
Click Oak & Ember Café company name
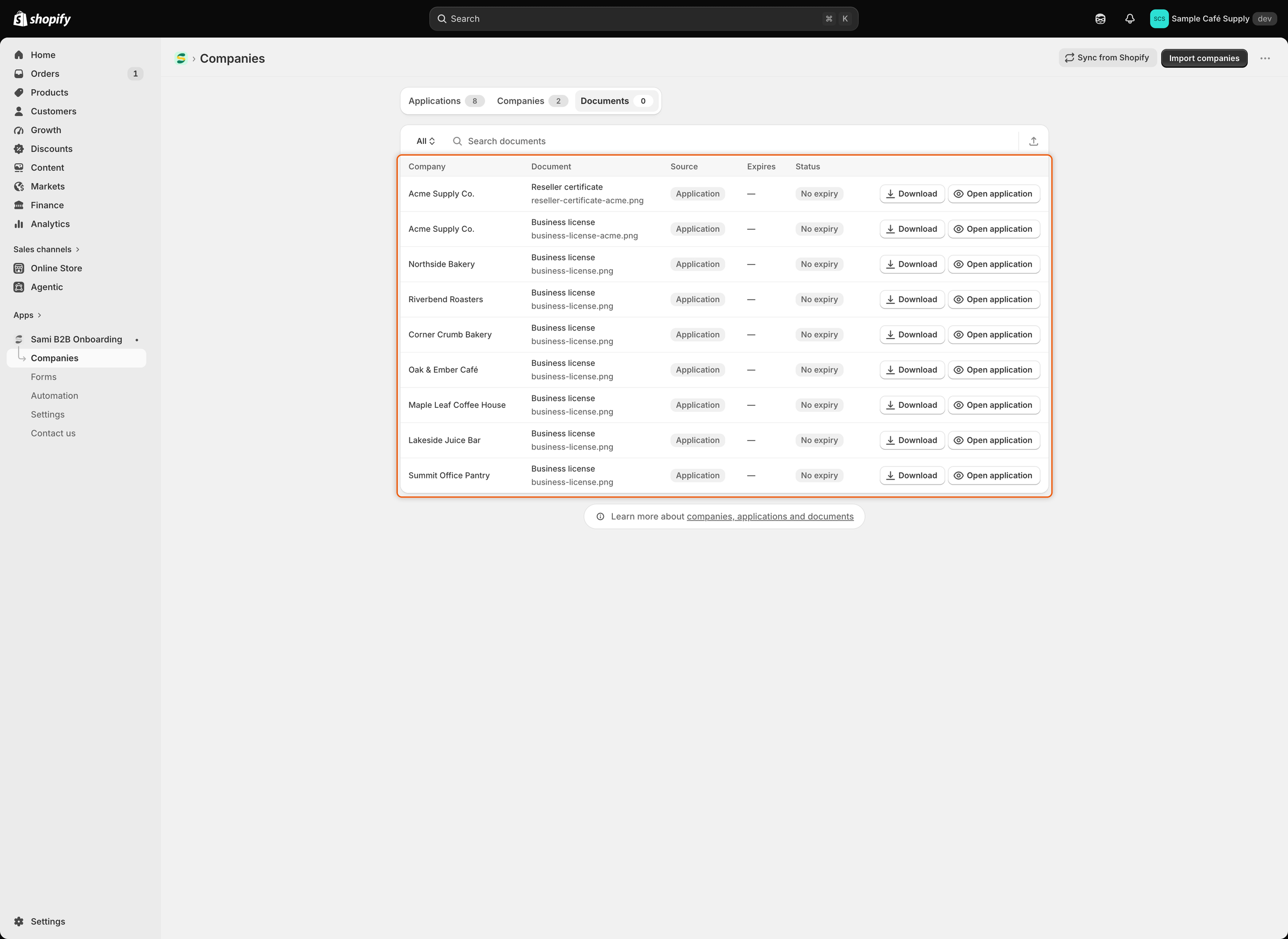click(x=443, y=370)
